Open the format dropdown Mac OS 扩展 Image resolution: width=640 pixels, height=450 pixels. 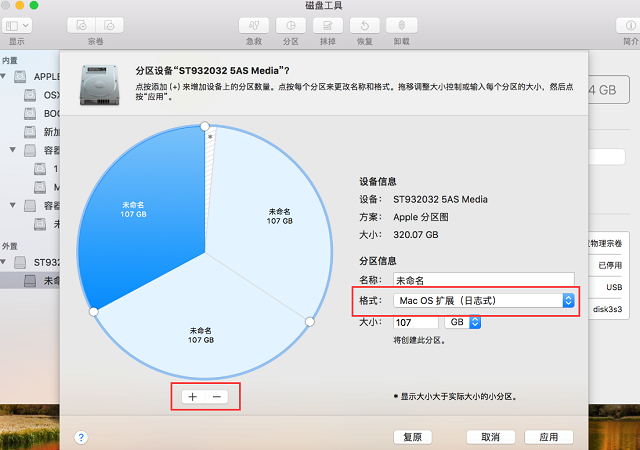point(484,300)
